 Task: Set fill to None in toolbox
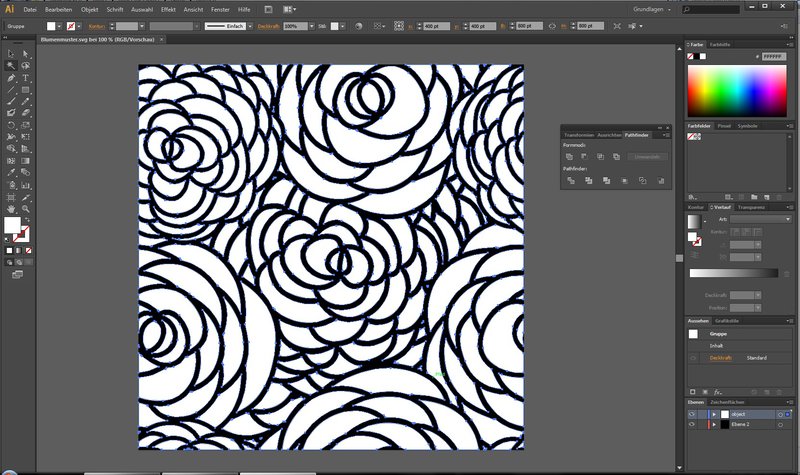(x=29, y=251)
